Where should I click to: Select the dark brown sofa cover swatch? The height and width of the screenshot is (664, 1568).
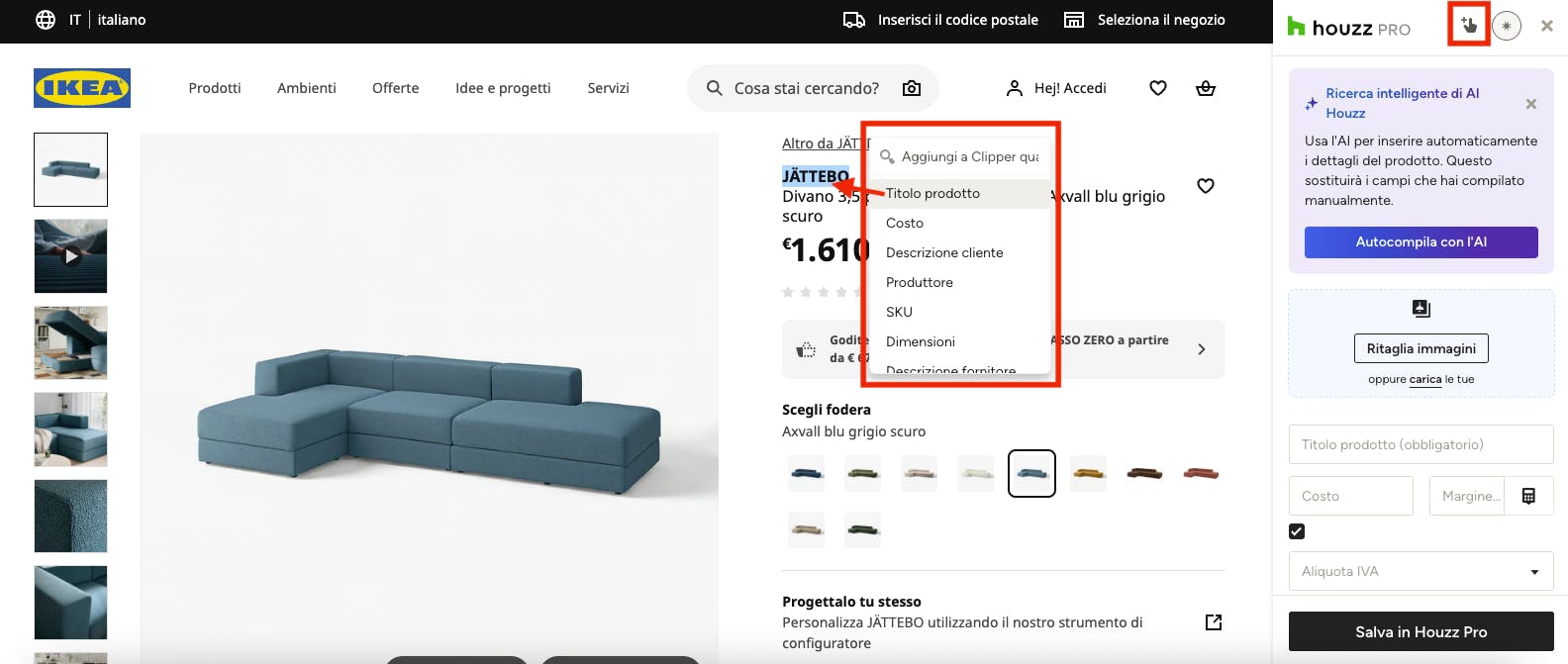(1144, 473)
